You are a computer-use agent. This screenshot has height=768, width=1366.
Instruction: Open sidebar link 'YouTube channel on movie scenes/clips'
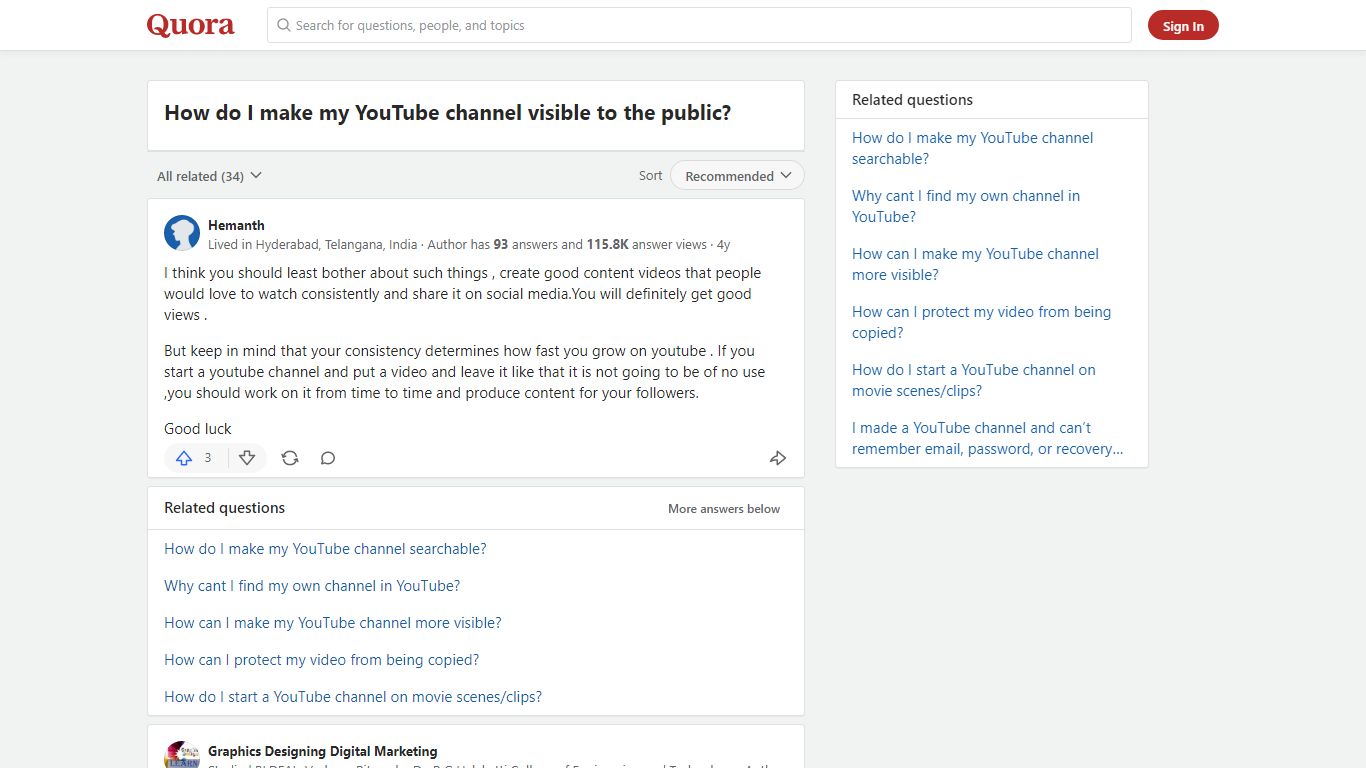tap(974, 380)
